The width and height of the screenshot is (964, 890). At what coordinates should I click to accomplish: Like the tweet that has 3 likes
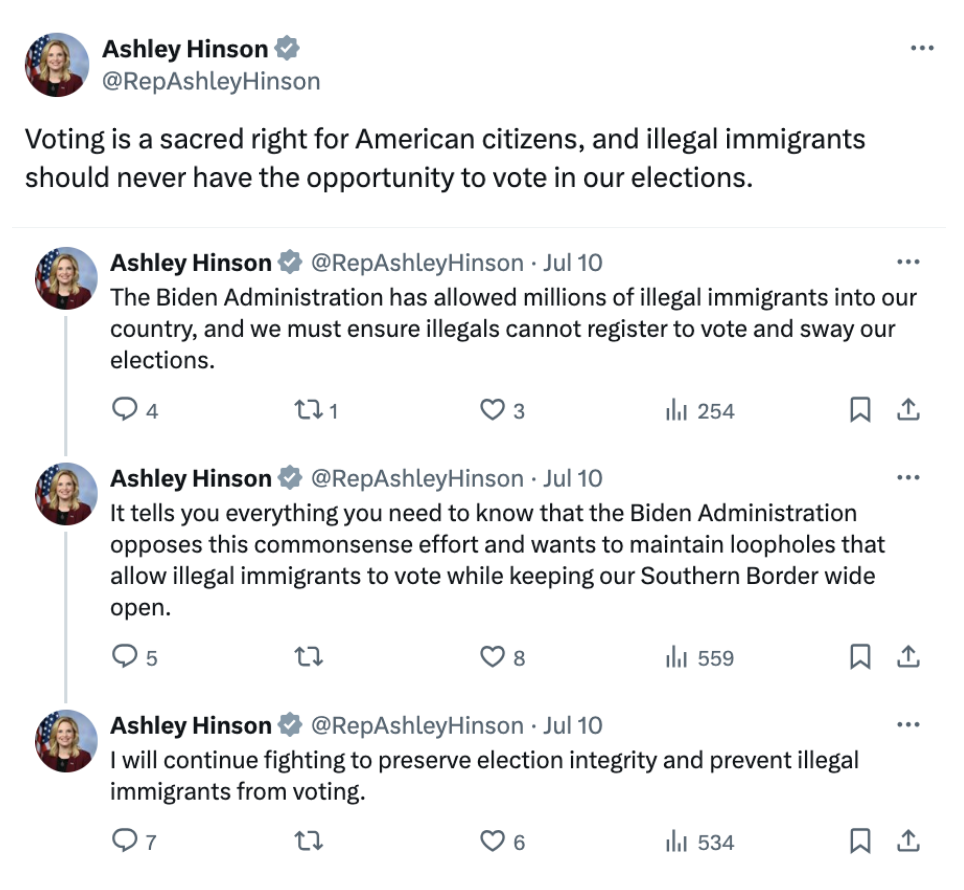492,410
